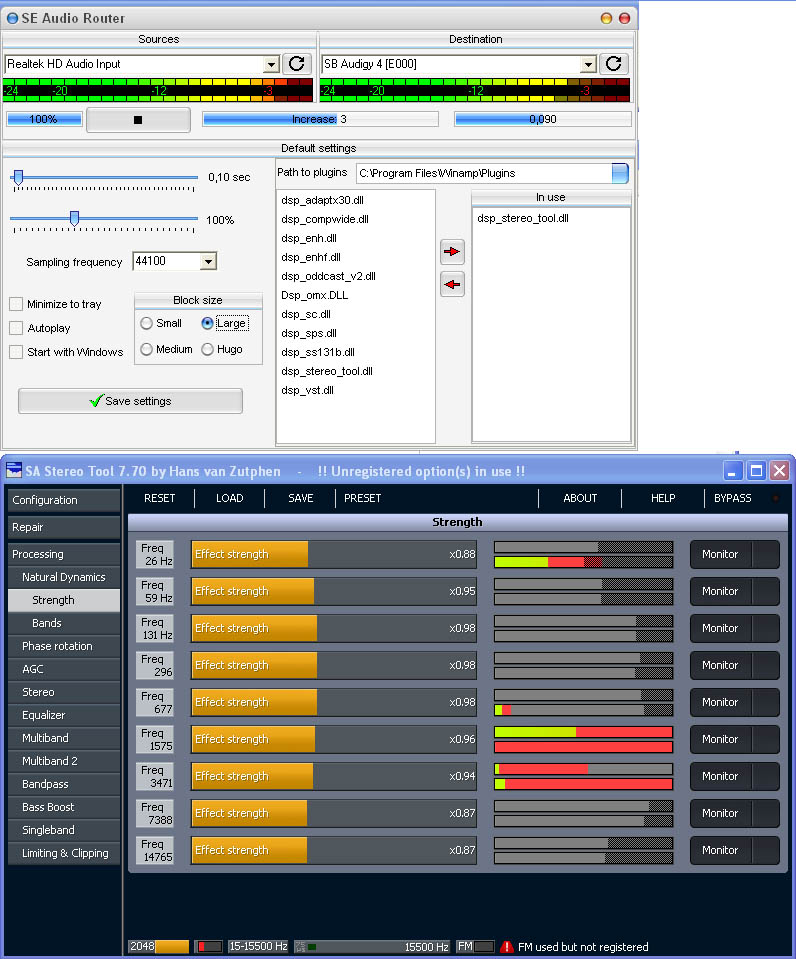Open the Configuration section

tap(64, 500)
